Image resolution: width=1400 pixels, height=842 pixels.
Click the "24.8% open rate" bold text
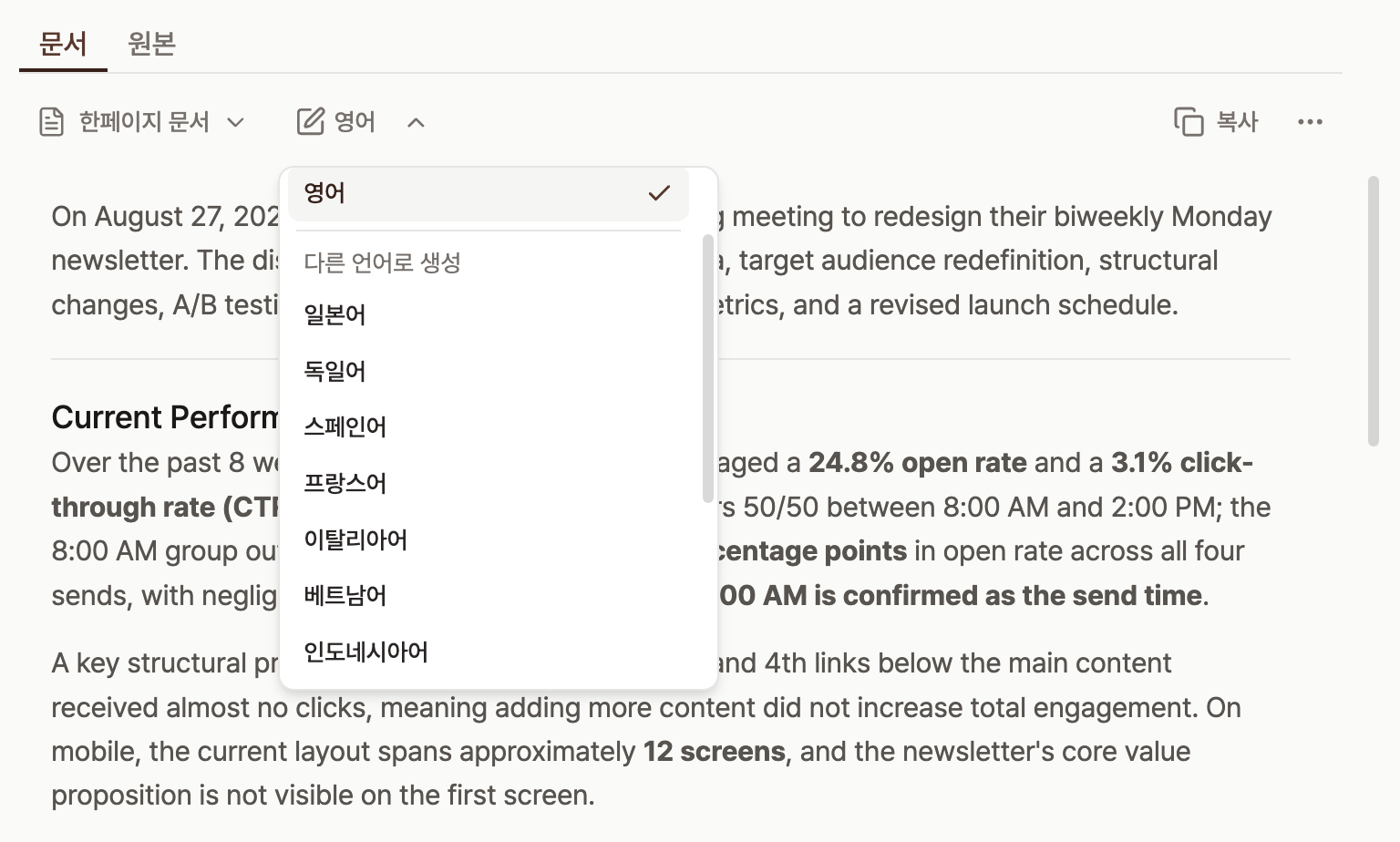coord(918,463)
